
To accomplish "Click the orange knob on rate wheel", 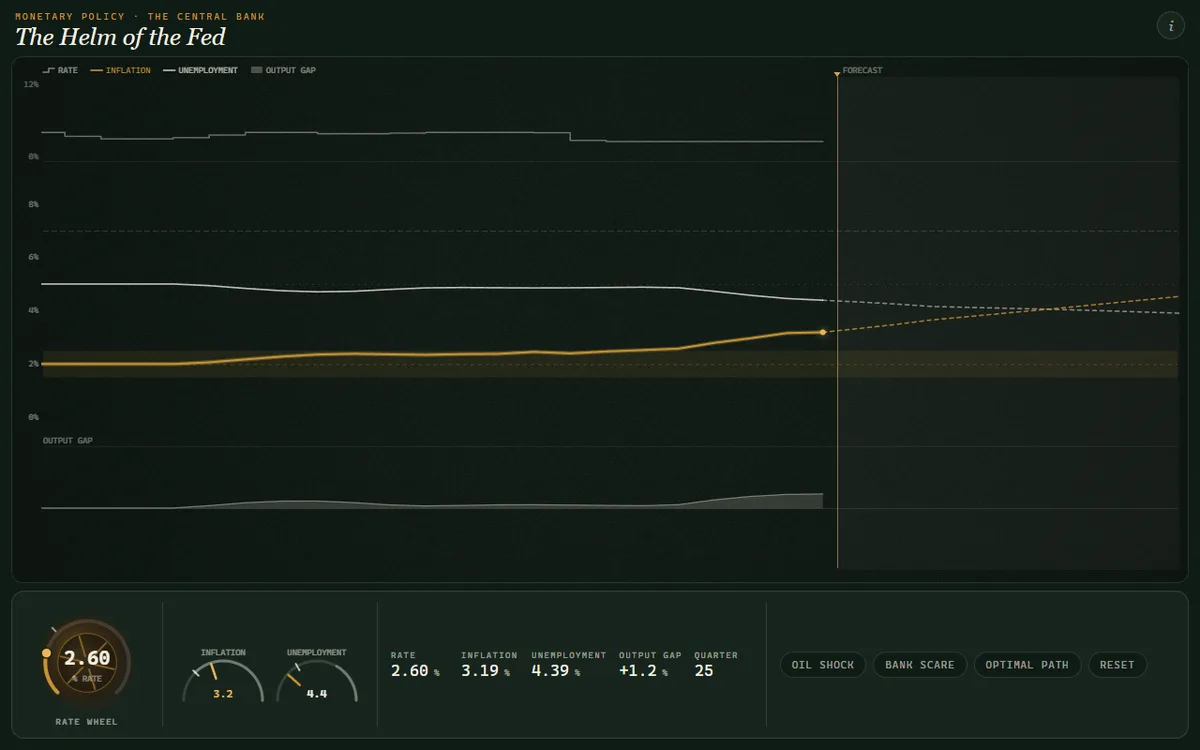I will [46, 653].
